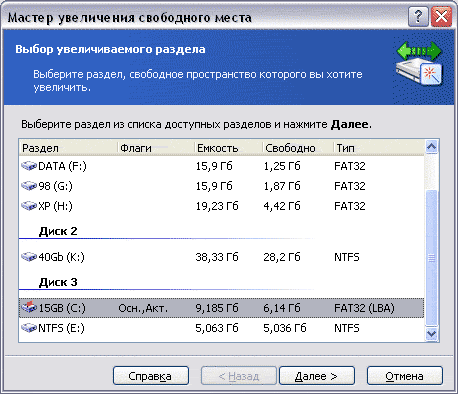Select the 15GB (C:) partition name
The height and width of the screenshot is (394, 458).
[x=62, y=308]
